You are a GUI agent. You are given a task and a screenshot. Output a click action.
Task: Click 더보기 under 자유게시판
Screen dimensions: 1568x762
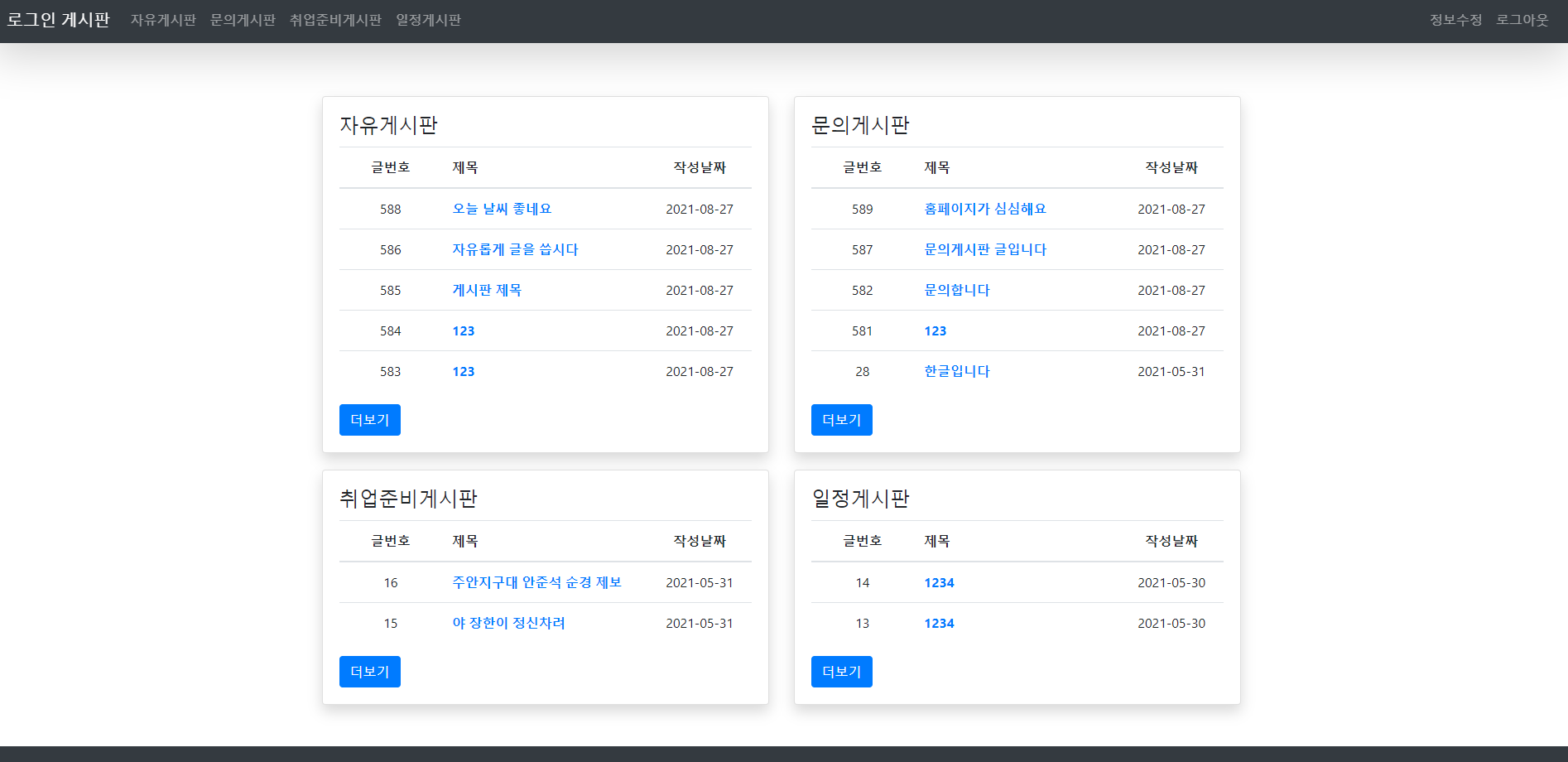pyautogui.click(x=369, y=420)
